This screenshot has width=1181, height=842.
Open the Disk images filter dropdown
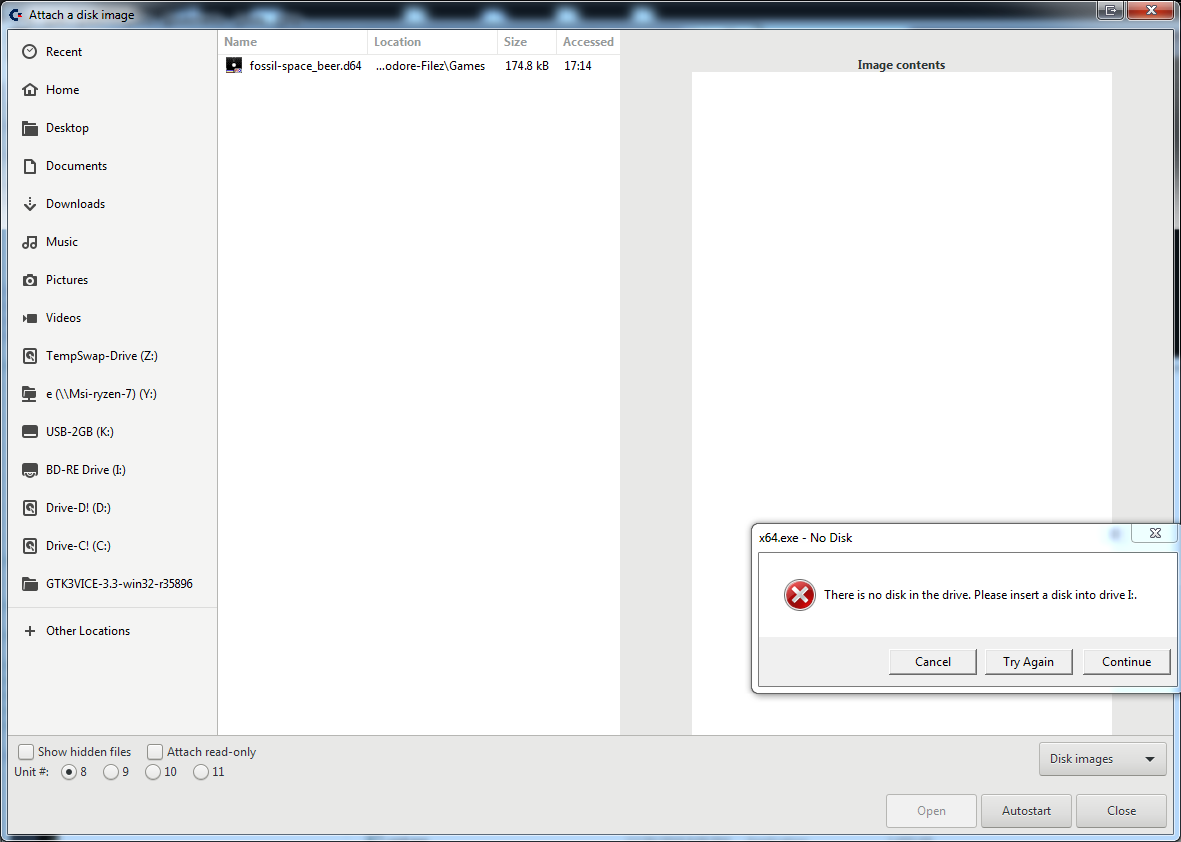coord(1102,759)
